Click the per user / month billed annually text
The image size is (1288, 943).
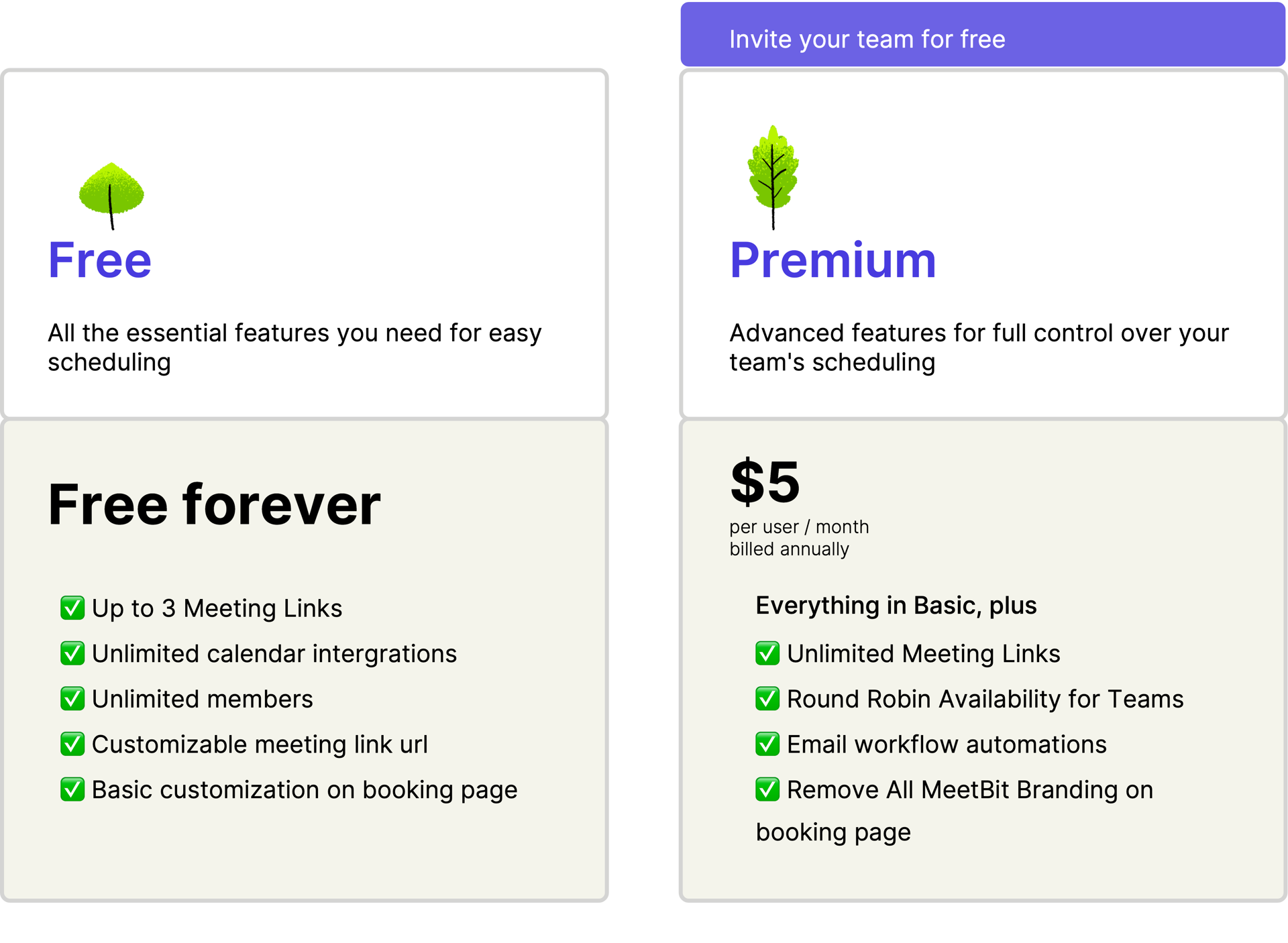click(799, 538)
